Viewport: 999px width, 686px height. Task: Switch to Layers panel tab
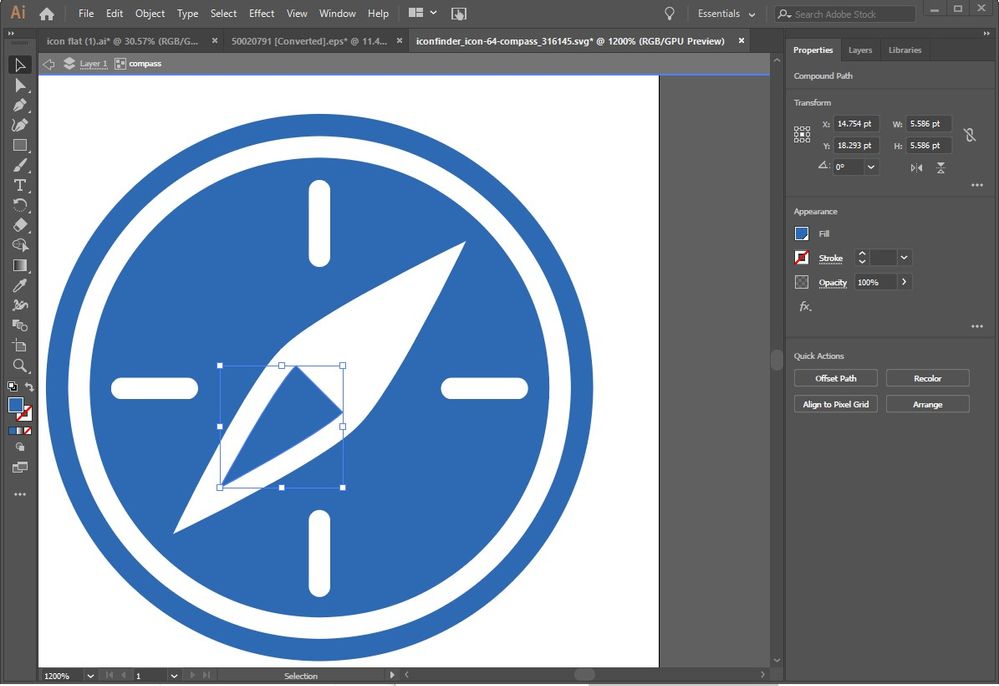pos(859,50)
